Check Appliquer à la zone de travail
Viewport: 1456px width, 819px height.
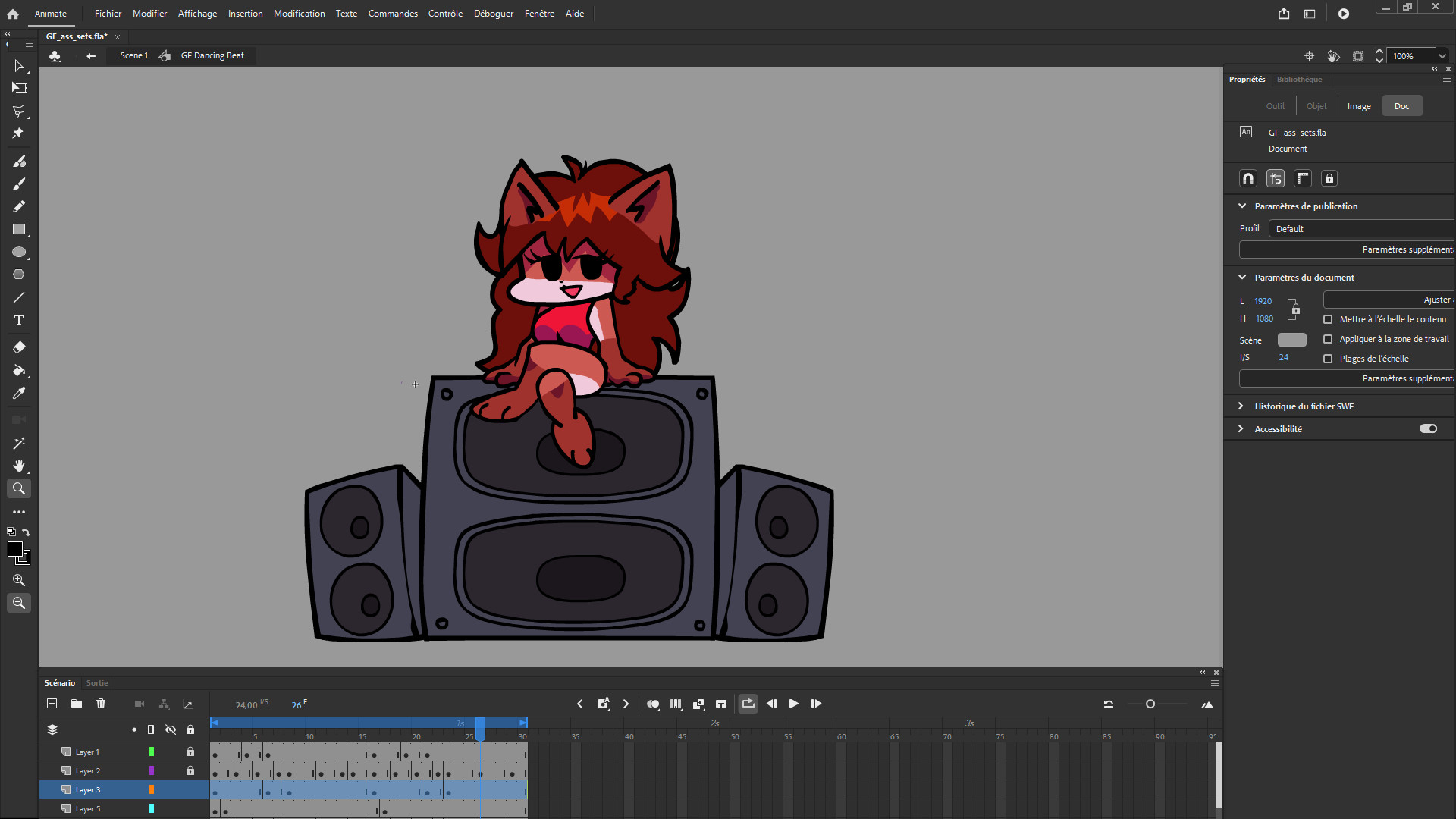[1328, 339]
